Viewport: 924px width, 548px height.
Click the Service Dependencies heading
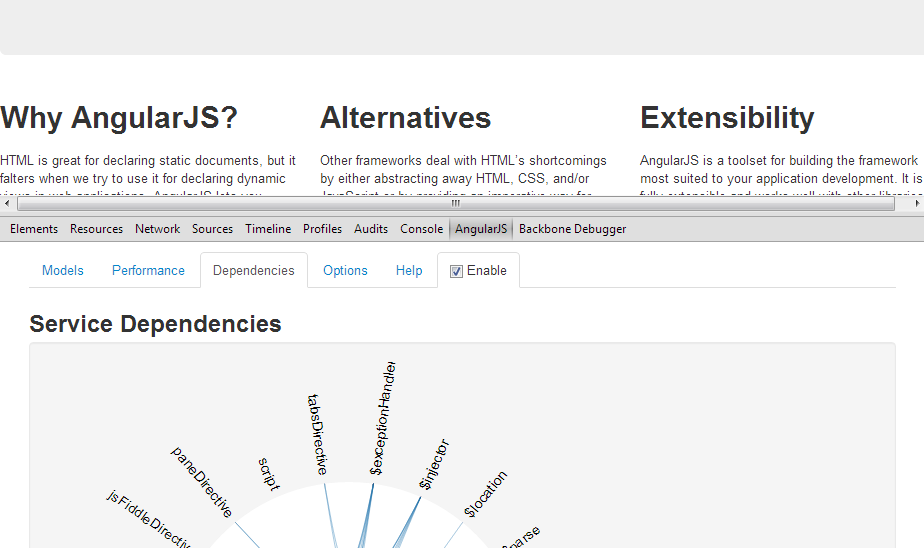coord(156,324)
